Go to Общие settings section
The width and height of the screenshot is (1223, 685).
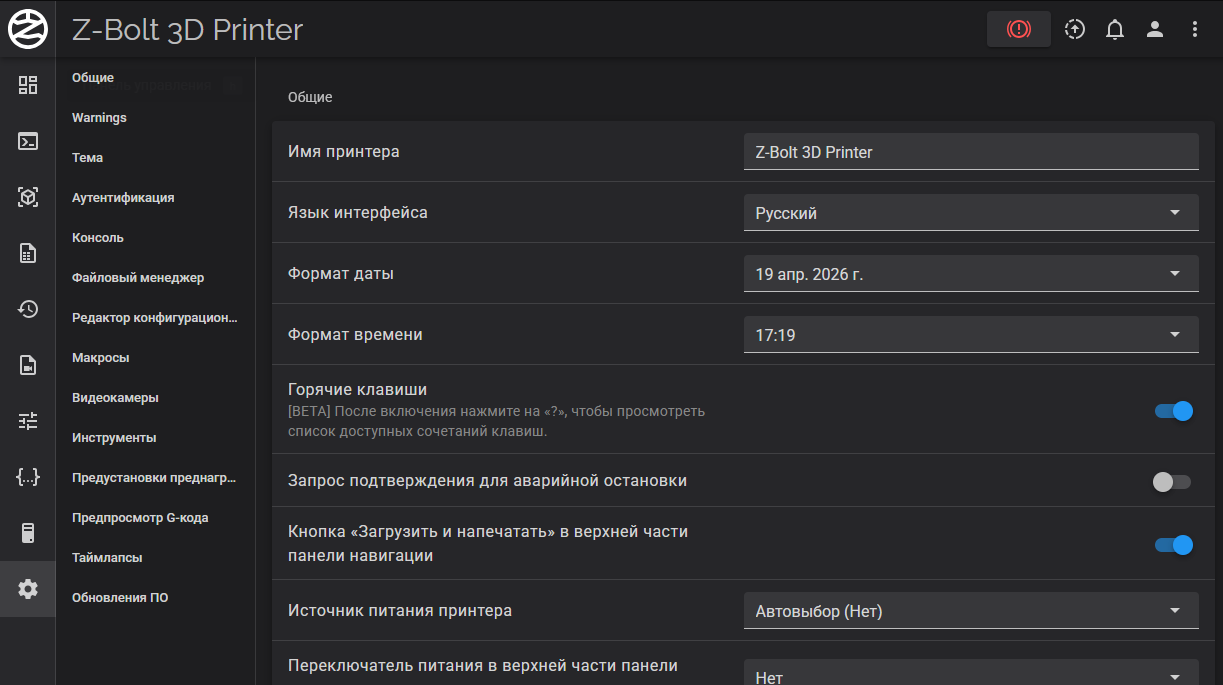[x=93, y=78]
